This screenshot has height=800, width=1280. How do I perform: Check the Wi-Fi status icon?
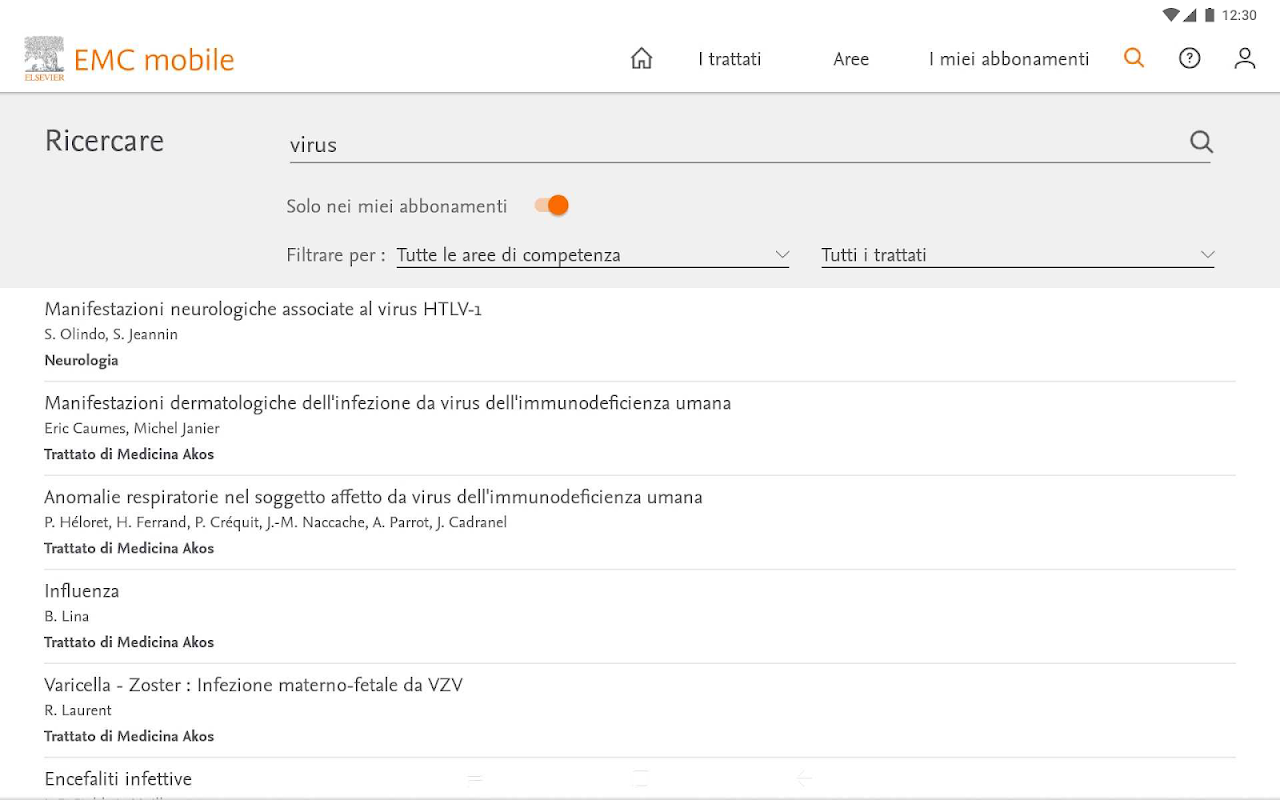click(1170, 15)
